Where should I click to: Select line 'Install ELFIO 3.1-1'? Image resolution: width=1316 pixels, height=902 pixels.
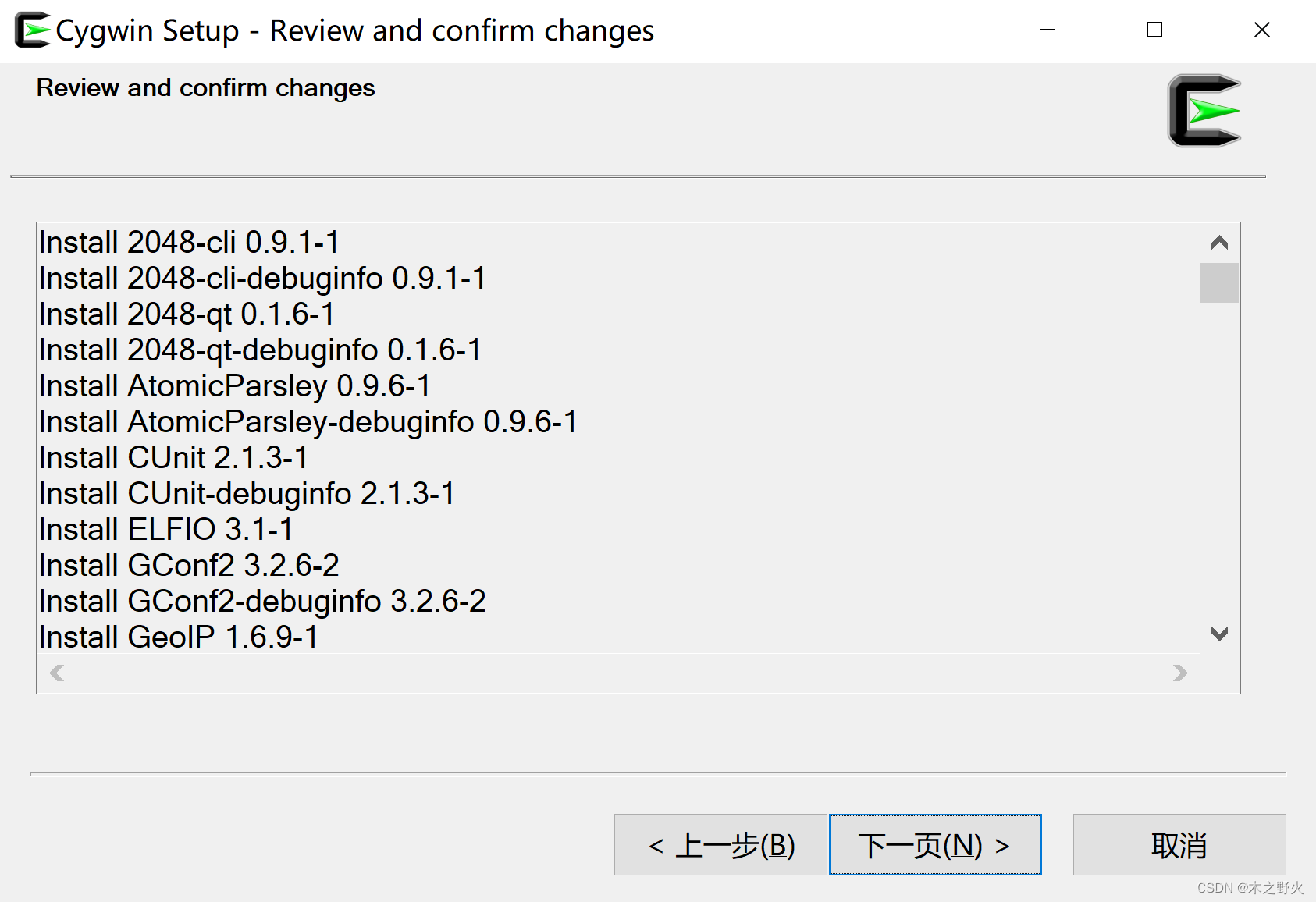coord(166,530)
